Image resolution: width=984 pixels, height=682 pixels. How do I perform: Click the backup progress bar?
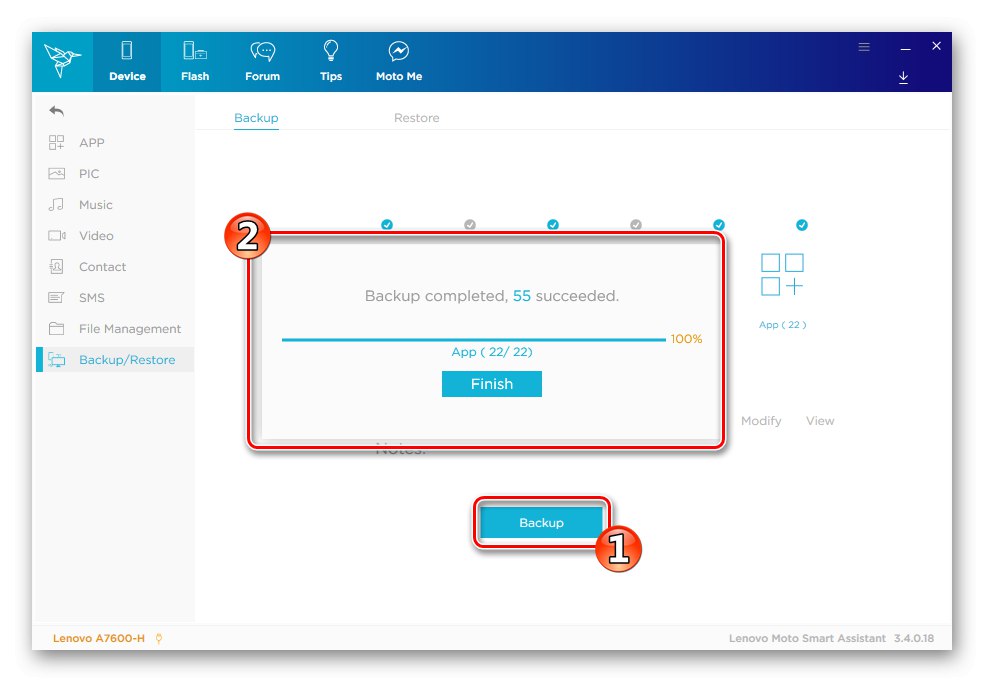point(474,339)
